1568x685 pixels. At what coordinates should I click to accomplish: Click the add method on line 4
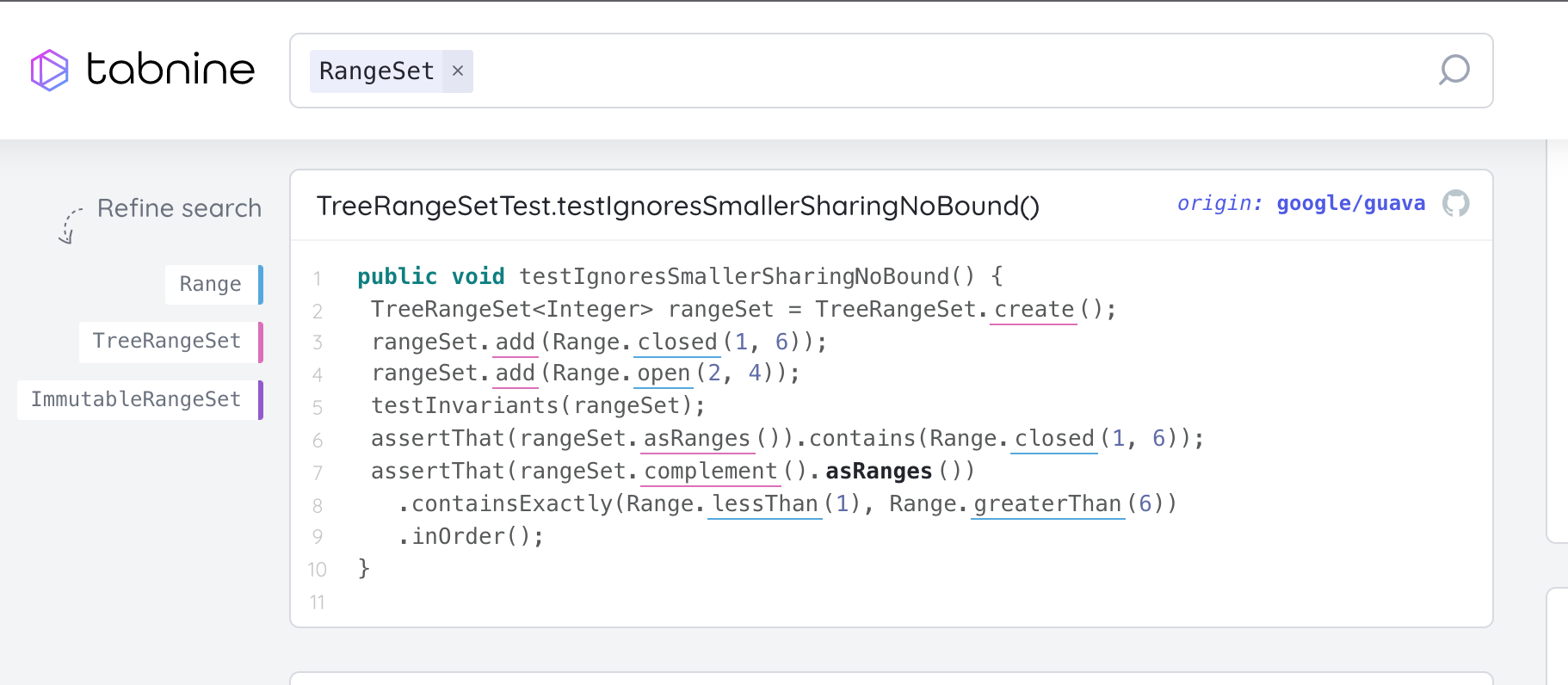pyautogui.click(x=515, y=373)
